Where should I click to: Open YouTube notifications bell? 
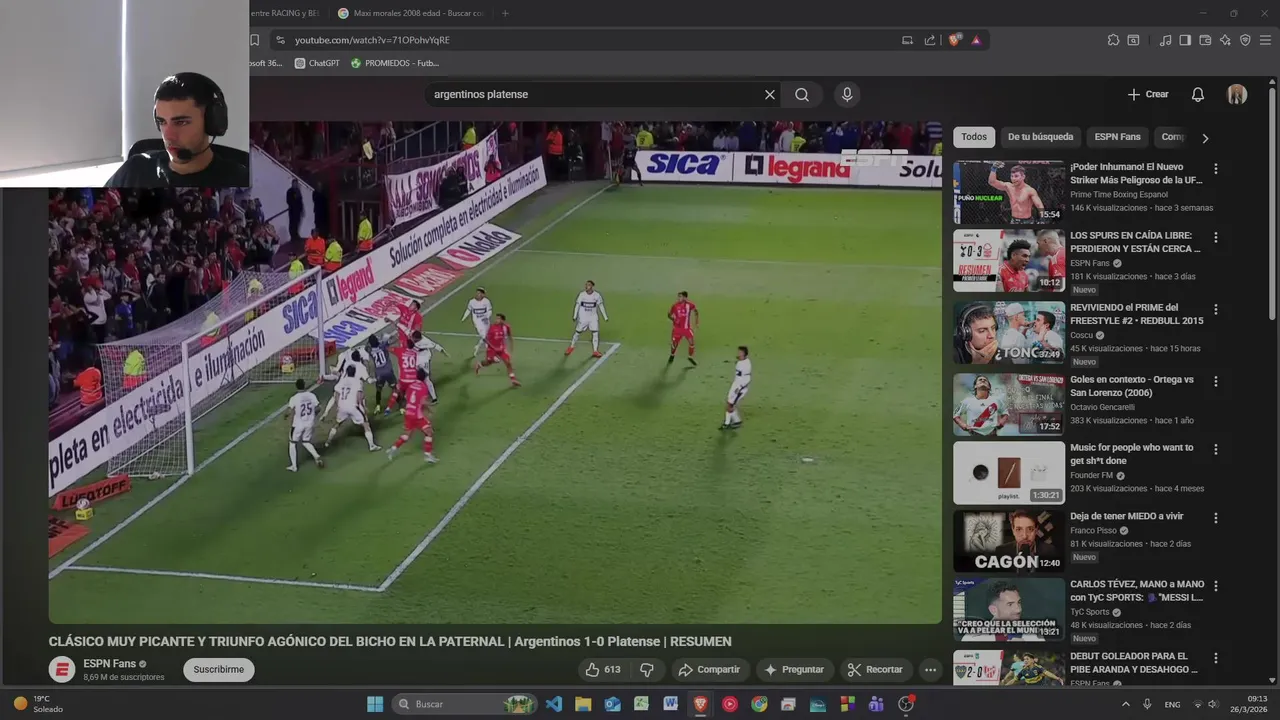coord(1198,94)
